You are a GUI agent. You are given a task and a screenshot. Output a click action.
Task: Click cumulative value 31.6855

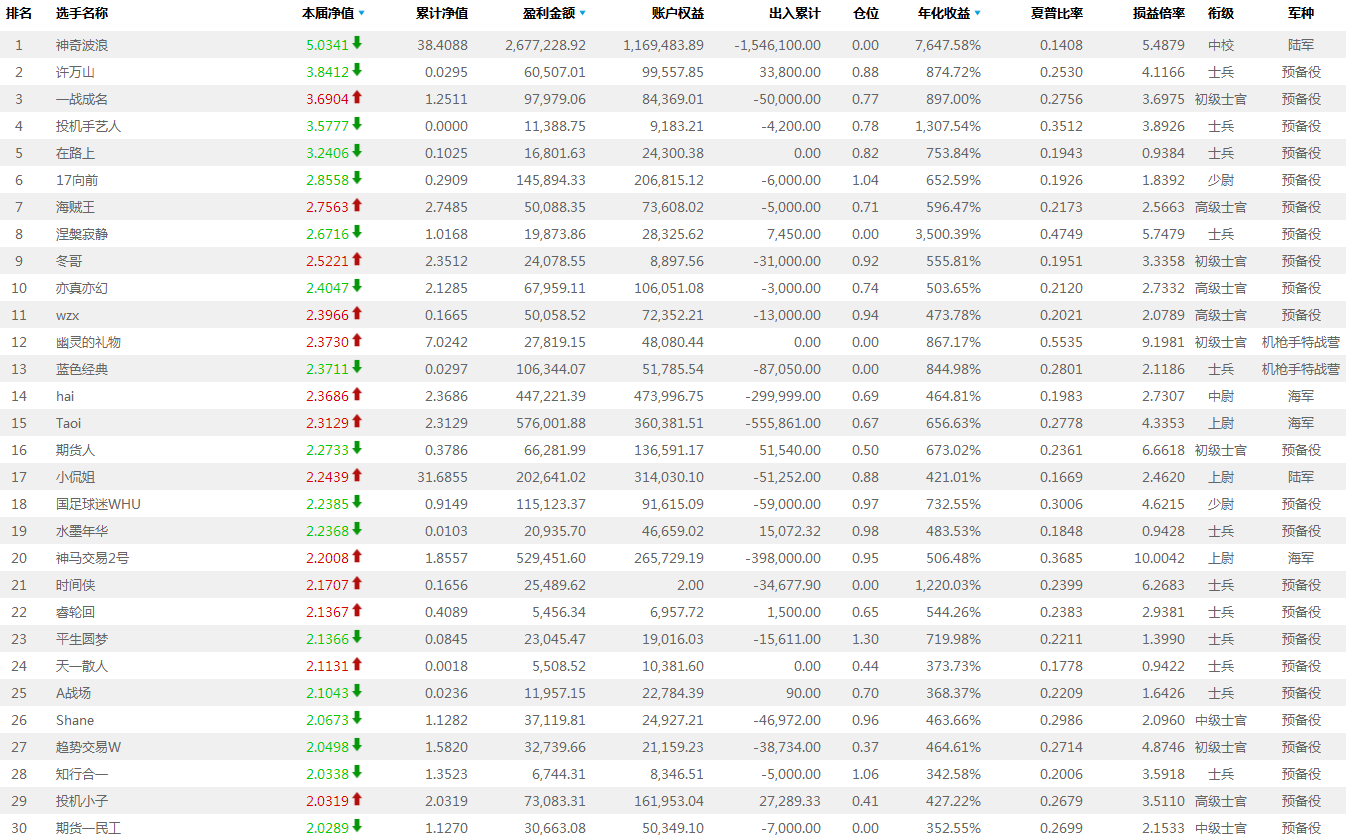[x=442, y=477]
